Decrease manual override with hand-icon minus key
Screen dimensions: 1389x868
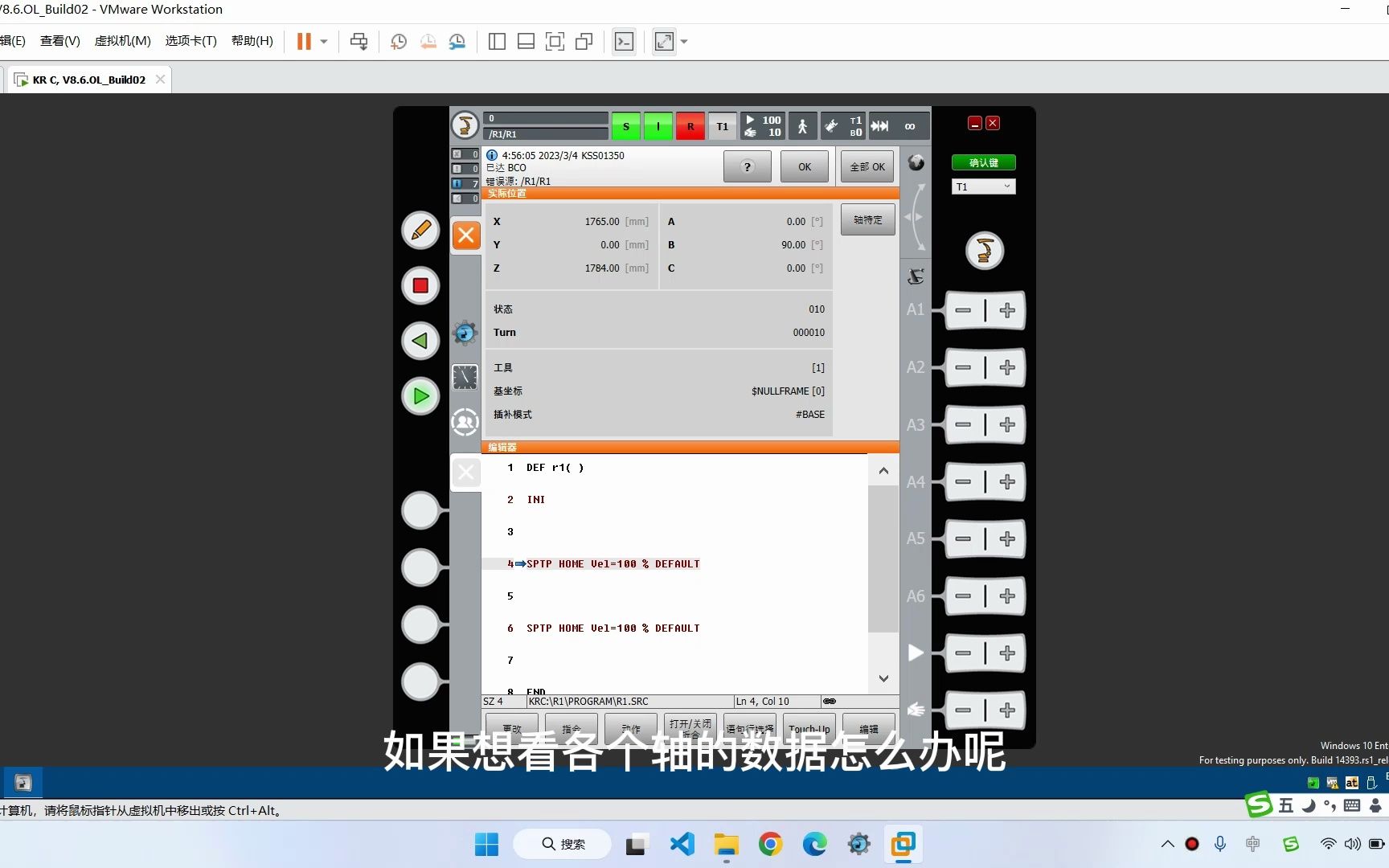pyautogui.click(x=964, y=710)
